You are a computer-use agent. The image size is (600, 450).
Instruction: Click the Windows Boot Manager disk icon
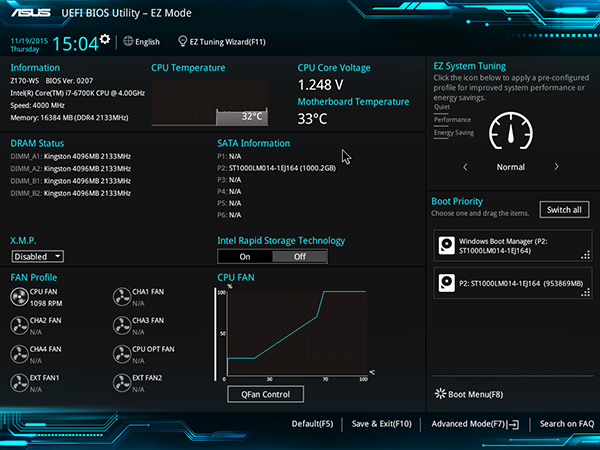pos(447,246)
